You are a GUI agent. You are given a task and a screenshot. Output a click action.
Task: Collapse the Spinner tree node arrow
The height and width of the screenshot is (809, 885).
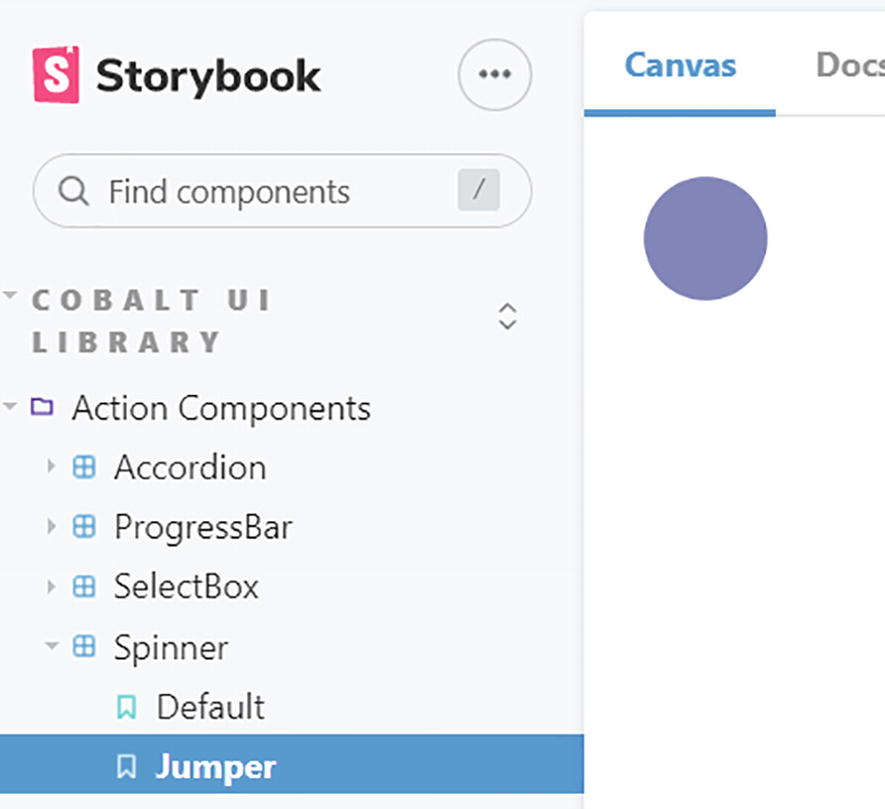click(x=52, y=646)
